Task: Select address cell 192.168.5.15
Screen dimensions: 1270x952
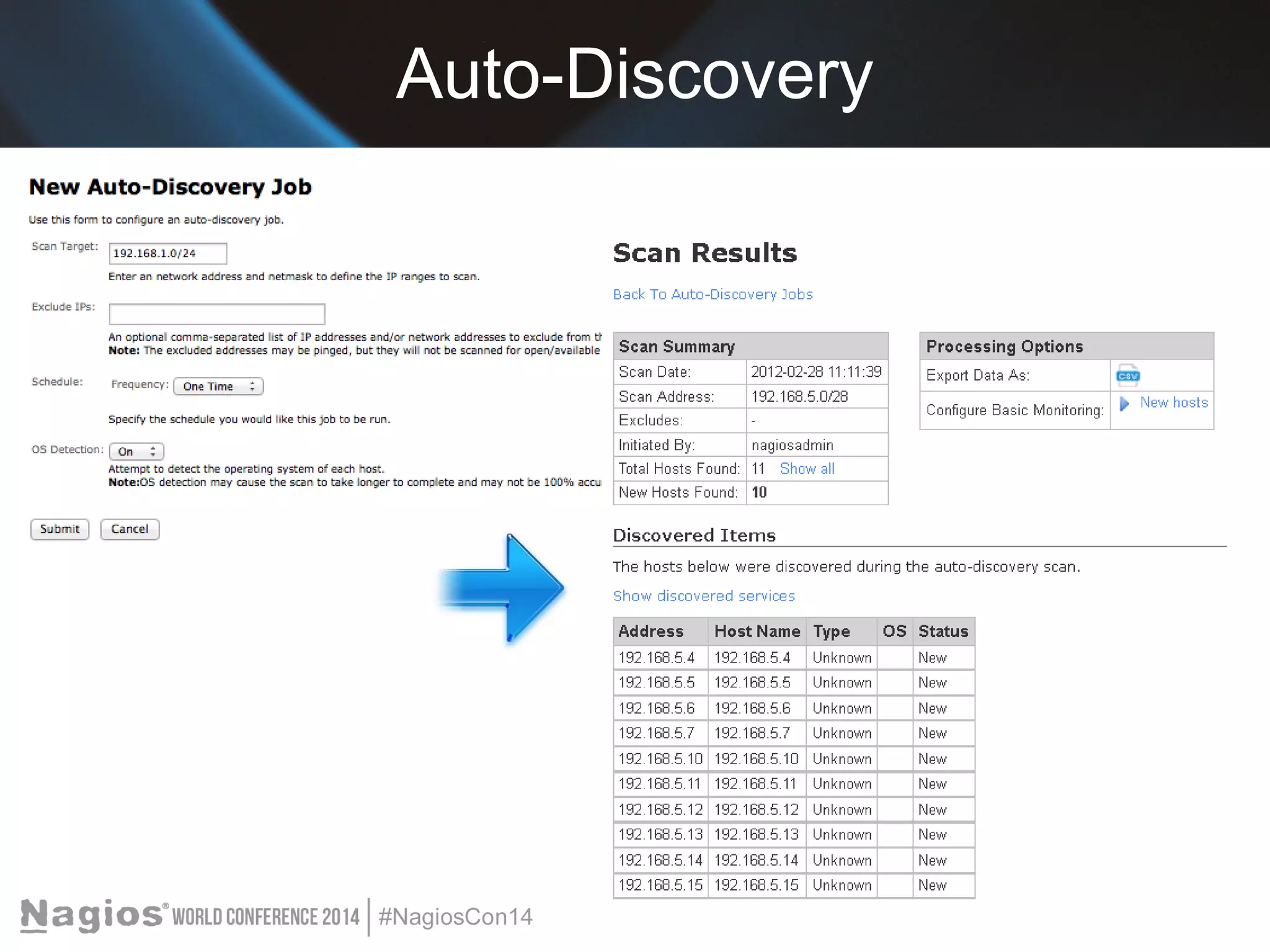Action: point(660,885)
